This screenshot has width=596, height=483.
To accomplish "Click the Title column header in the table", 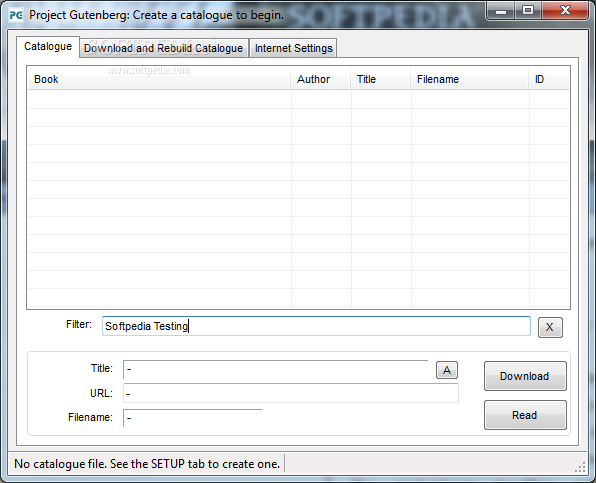I will coord(381,79).
